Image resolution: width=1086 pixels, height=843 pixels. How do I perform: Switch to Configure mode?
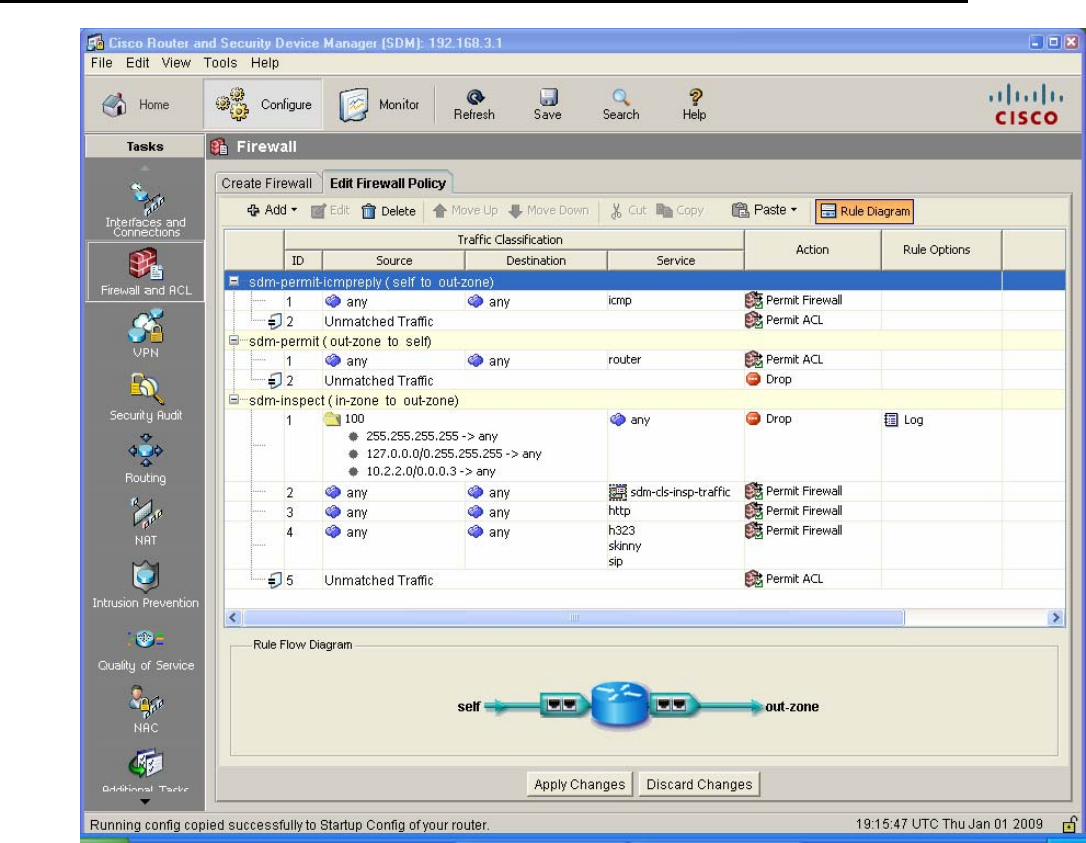point(263,105)
